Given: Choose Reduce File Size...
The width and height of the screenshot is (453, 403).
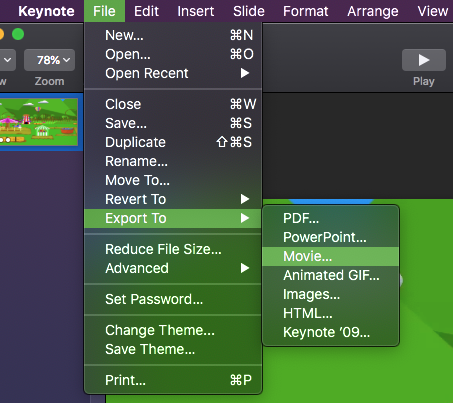Looking at the screenshot, I should (173, 249).
